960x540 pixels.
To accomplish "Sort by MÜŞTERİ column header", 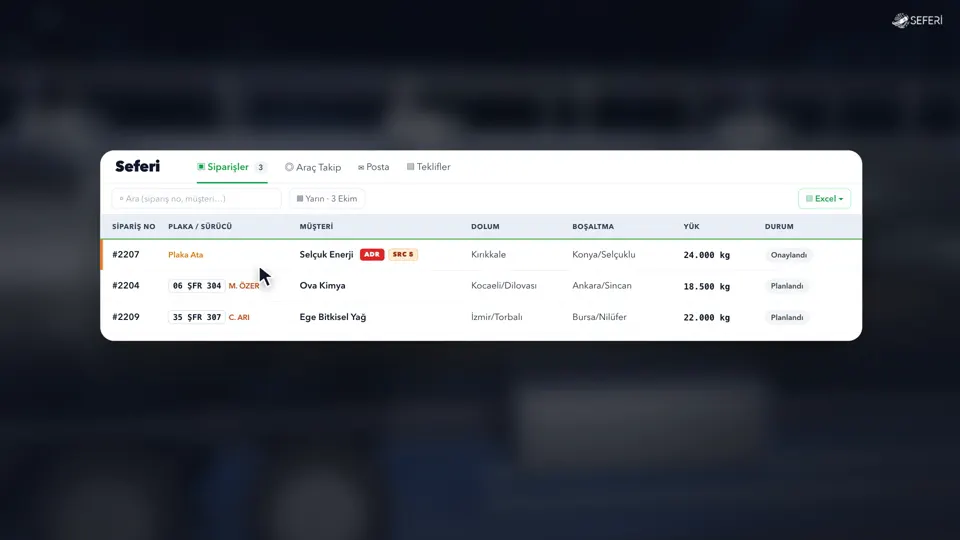I will pyautogui.click(x=317, y=227).
